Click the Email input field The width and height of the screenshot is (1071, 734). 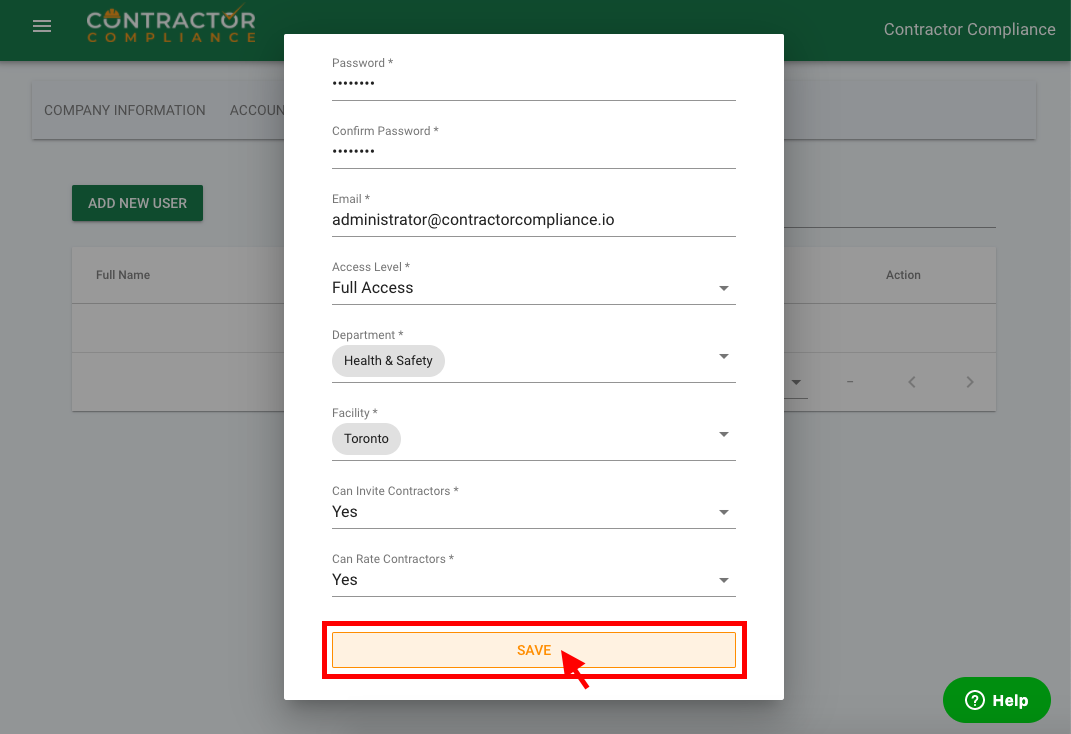tap(533, 220)
